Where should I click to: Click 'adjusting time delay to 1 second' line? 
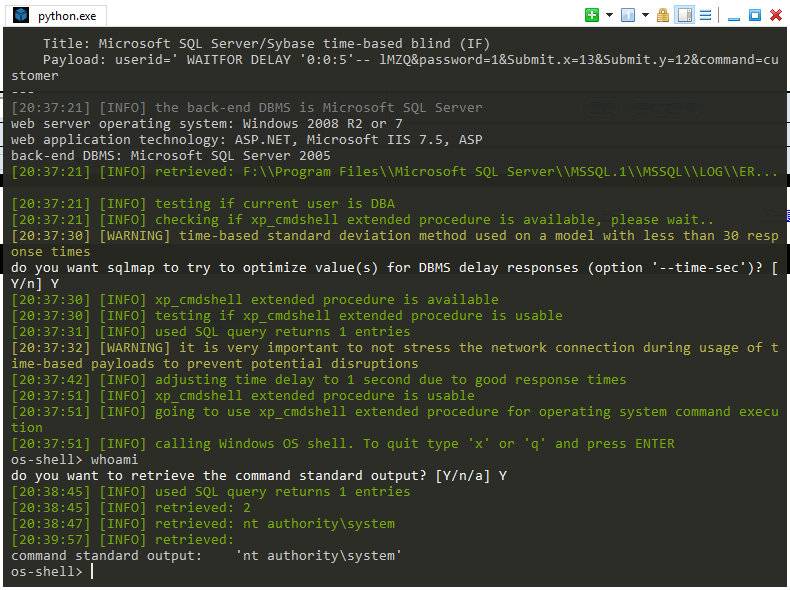[319, 380]
